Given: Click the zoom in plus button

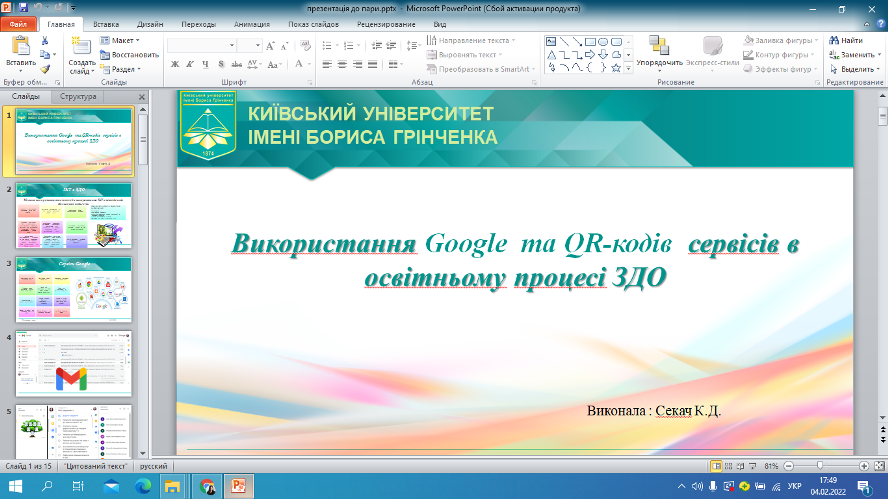Looking at the screenshot, I should 862,466.
